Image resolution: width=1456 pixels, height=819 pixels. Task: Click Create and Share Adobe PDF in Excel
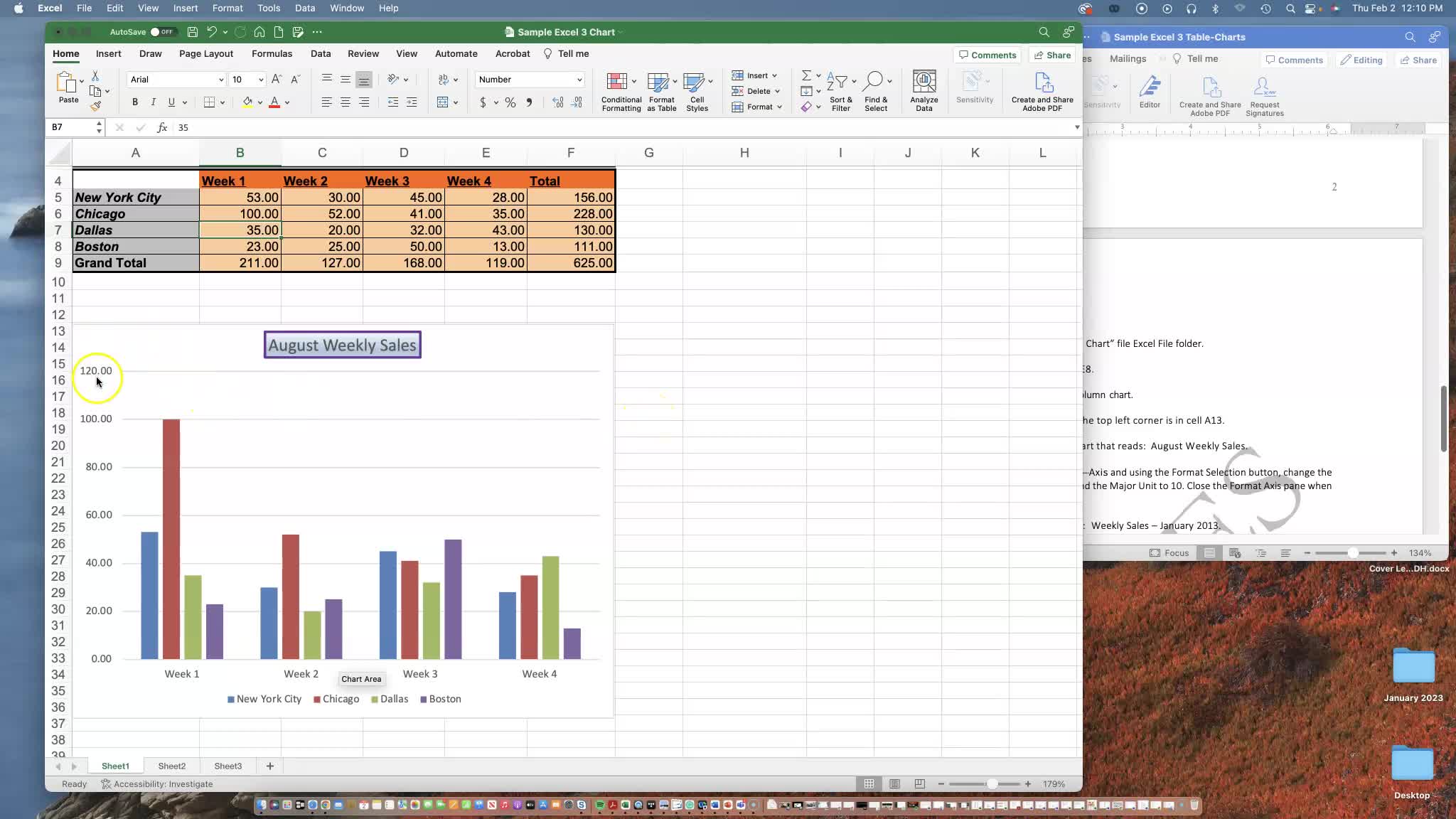coord(1042,92)
